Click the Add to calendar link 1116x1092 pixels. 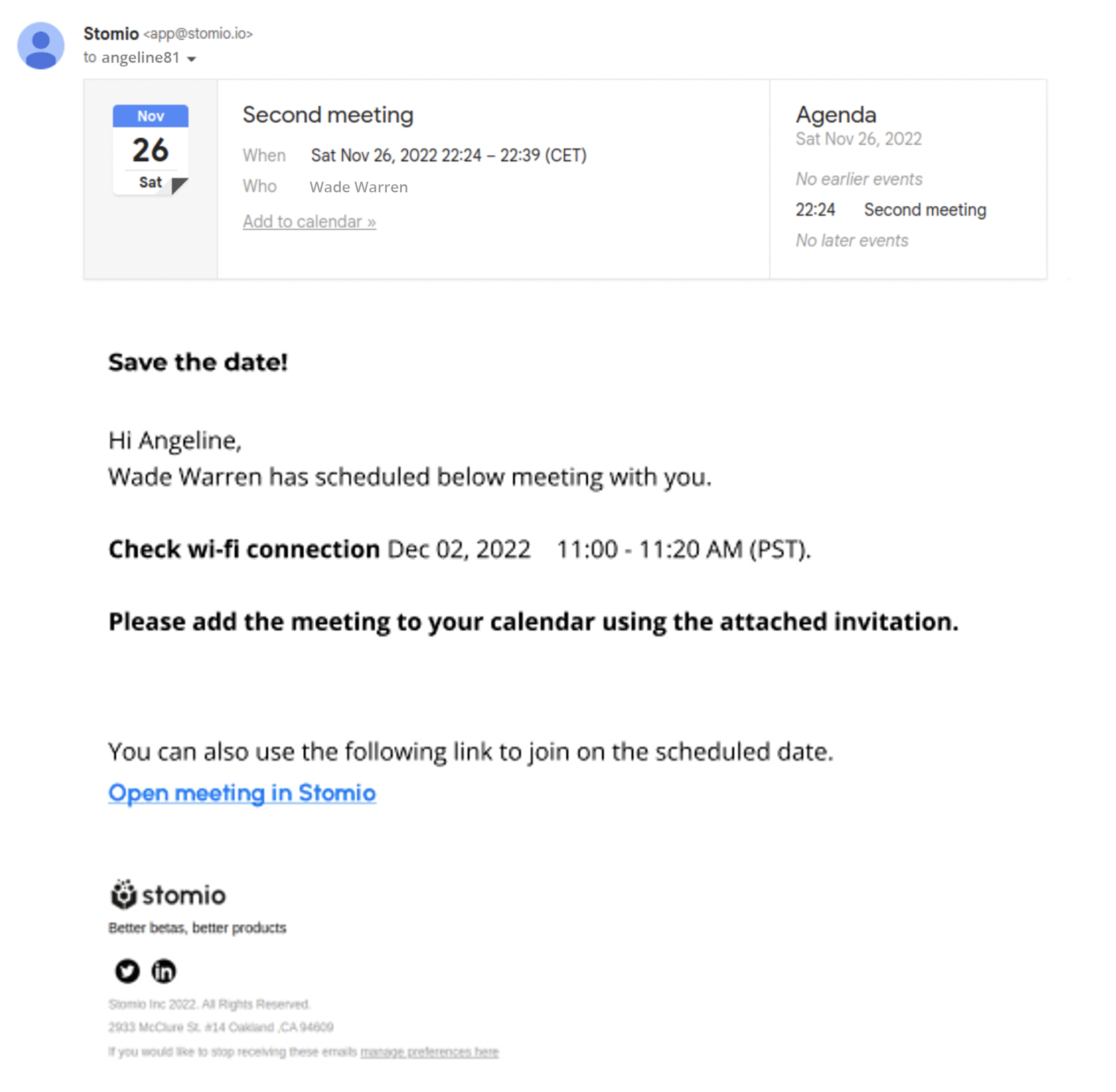coord(309,221)
